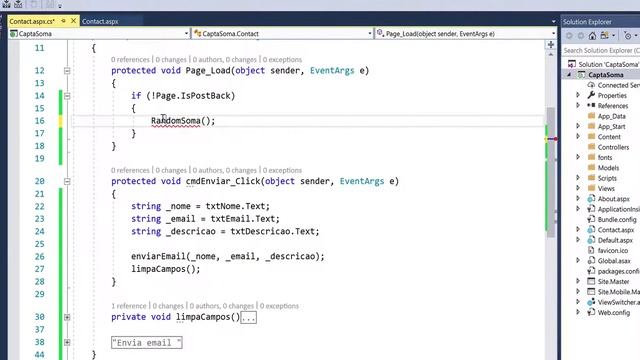
Task: Click the References icon
Action: point(591,105)
